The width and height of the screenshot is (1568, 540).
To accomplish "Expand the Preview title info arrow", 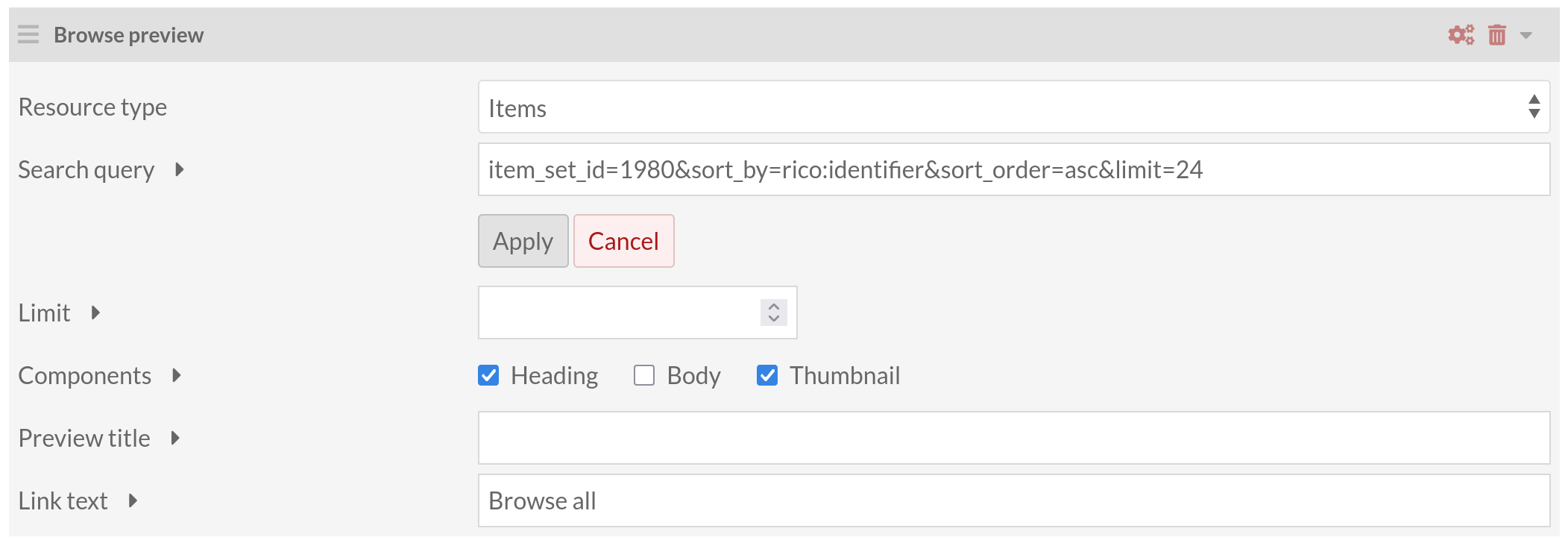I will coord(175,438).
